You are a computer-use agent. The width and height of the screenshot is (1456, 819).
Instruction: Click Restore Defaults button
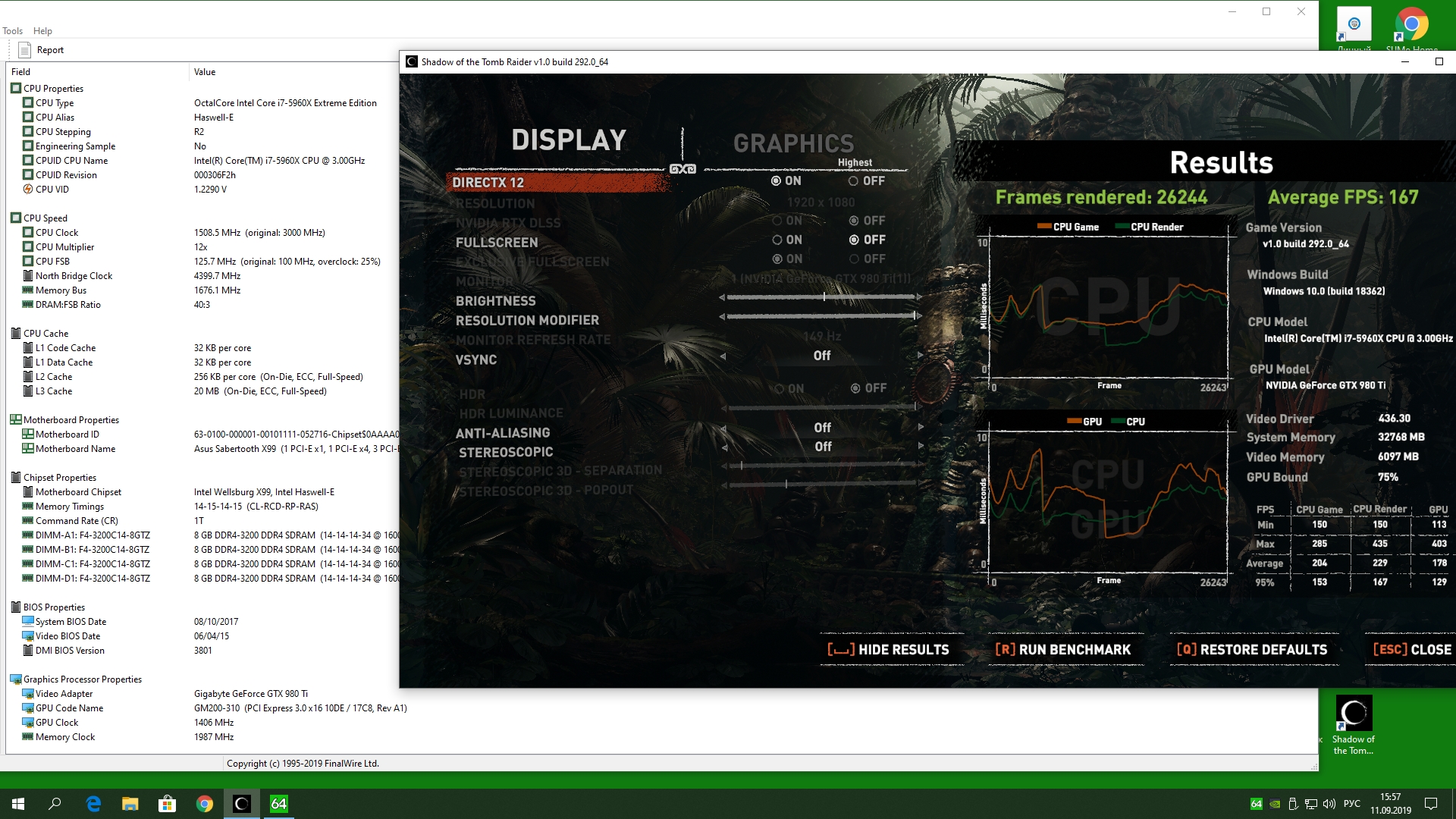tap(1253, 650)
